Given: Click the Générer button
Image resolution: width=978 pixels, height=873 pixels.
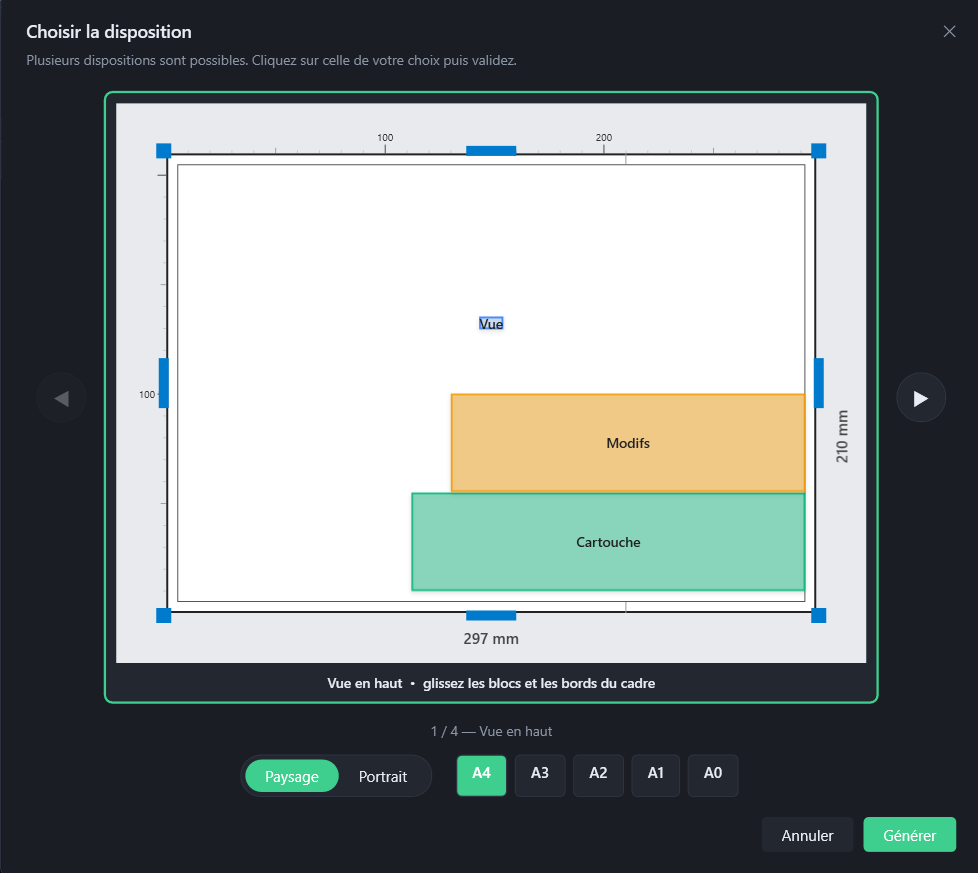Looking at the screenshot, I should coord(909,835).
